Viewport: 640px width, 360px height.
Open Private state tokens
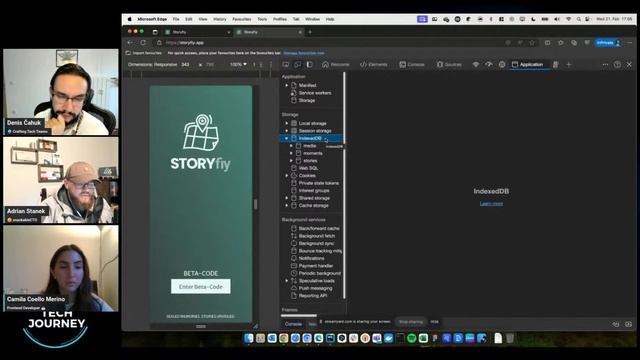319,183
